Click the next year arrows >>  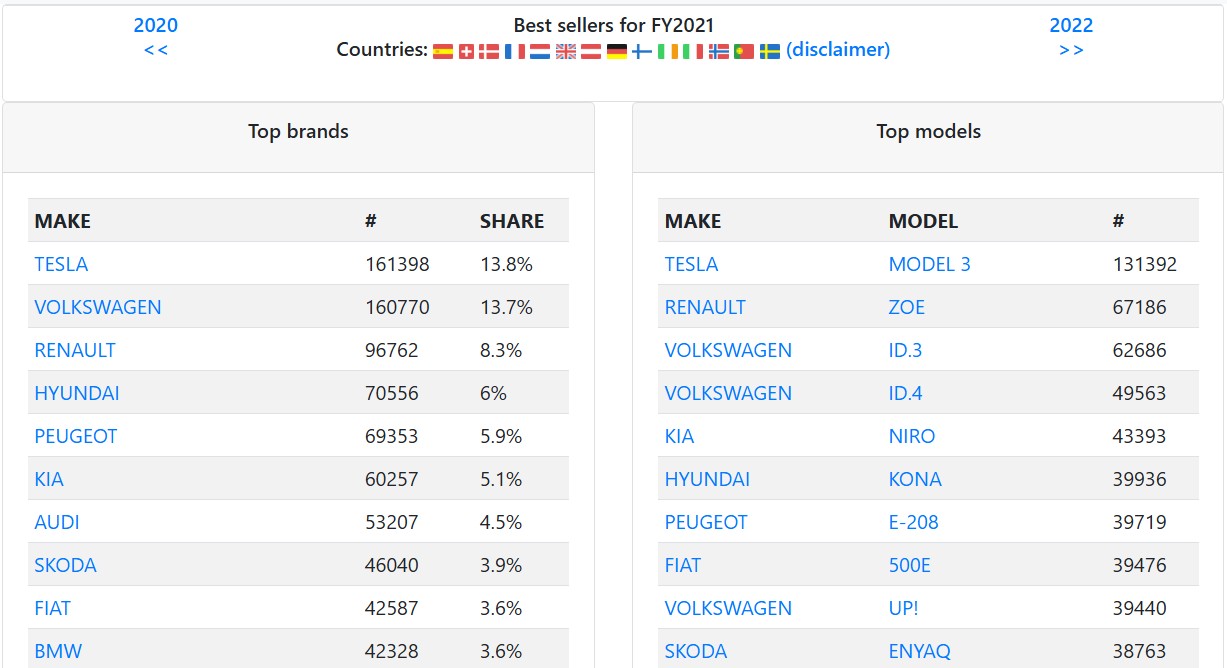click(1071, 50)
